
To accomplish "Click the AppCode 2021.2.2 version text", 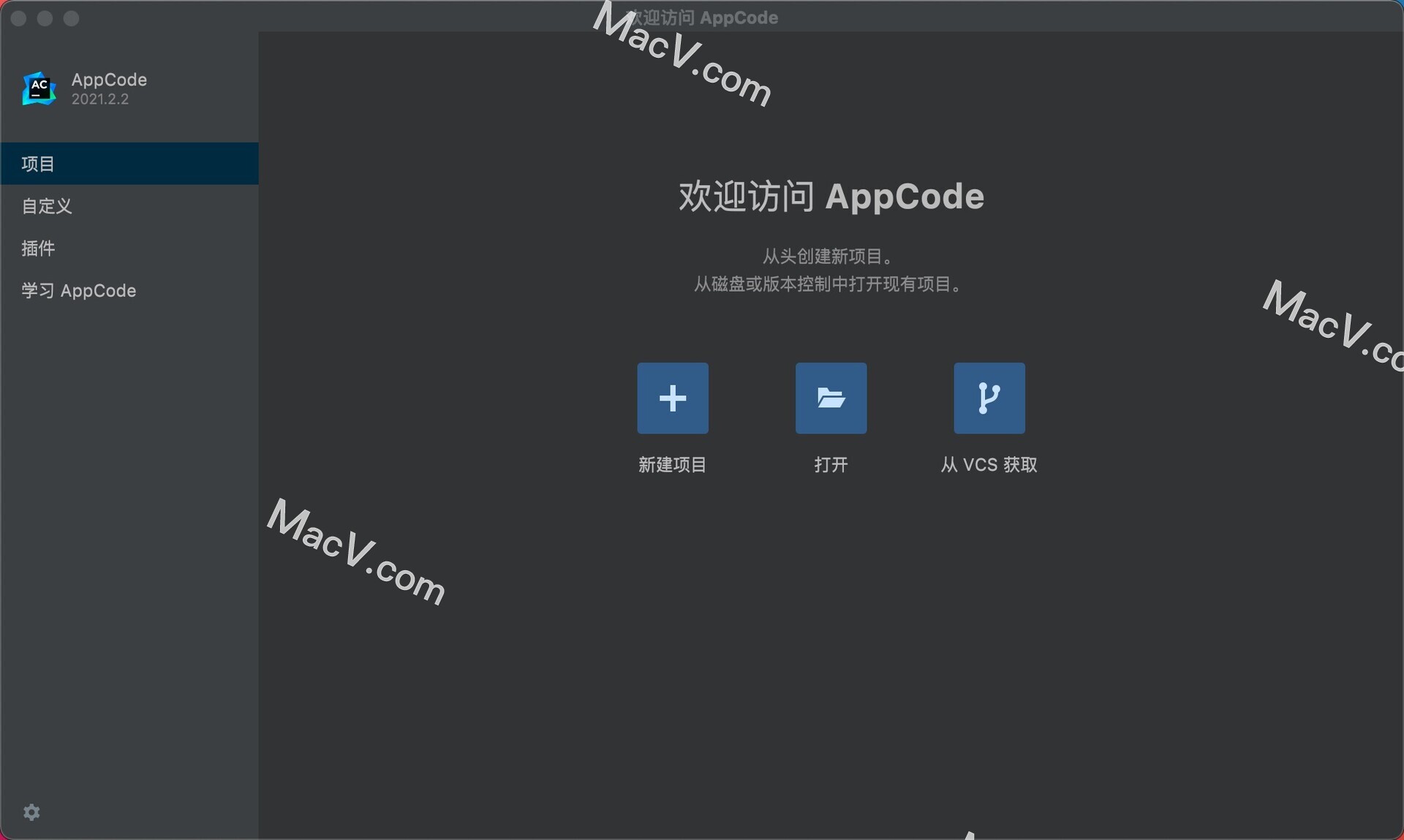I will click(100, 99).
